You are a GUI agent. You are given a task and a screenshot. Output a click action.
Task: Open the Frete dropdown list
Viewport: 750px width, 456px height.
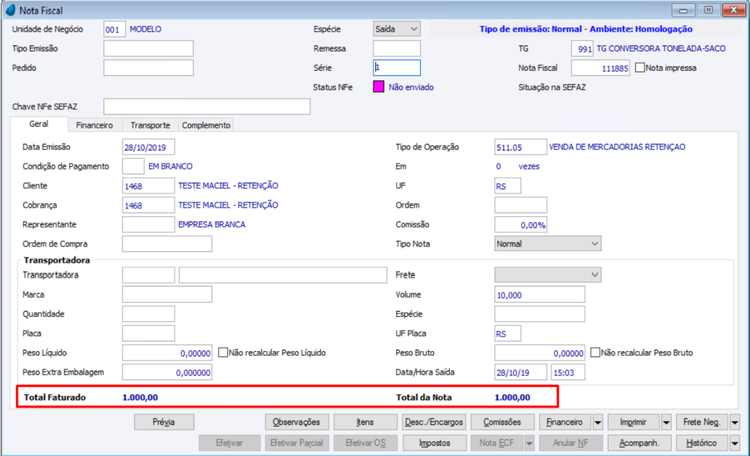548,275
